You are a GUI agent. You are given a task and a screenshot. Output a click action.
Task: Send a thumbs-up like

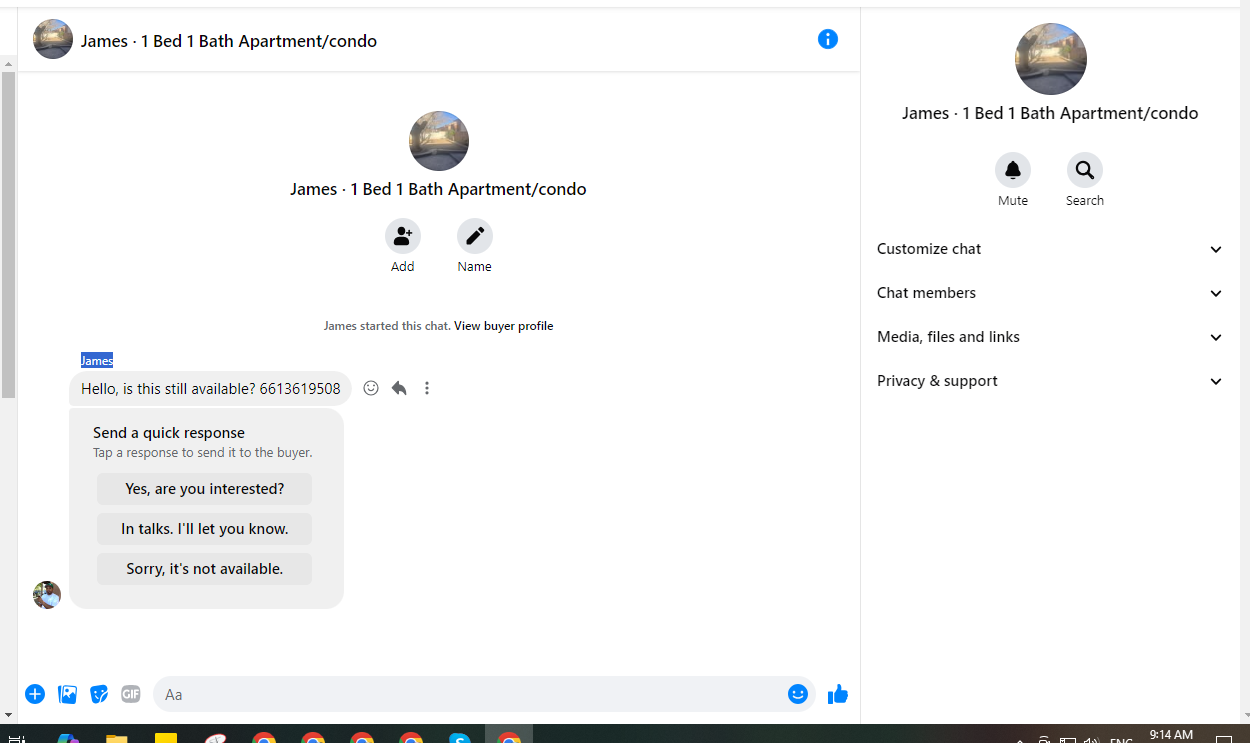(x=838, y=694)
